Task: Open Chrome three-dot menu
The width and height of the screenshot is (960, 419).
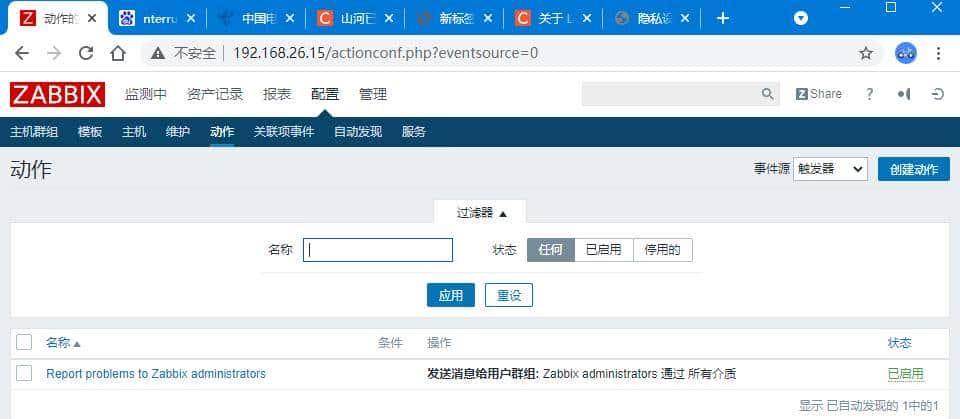Action: (938, 53)
